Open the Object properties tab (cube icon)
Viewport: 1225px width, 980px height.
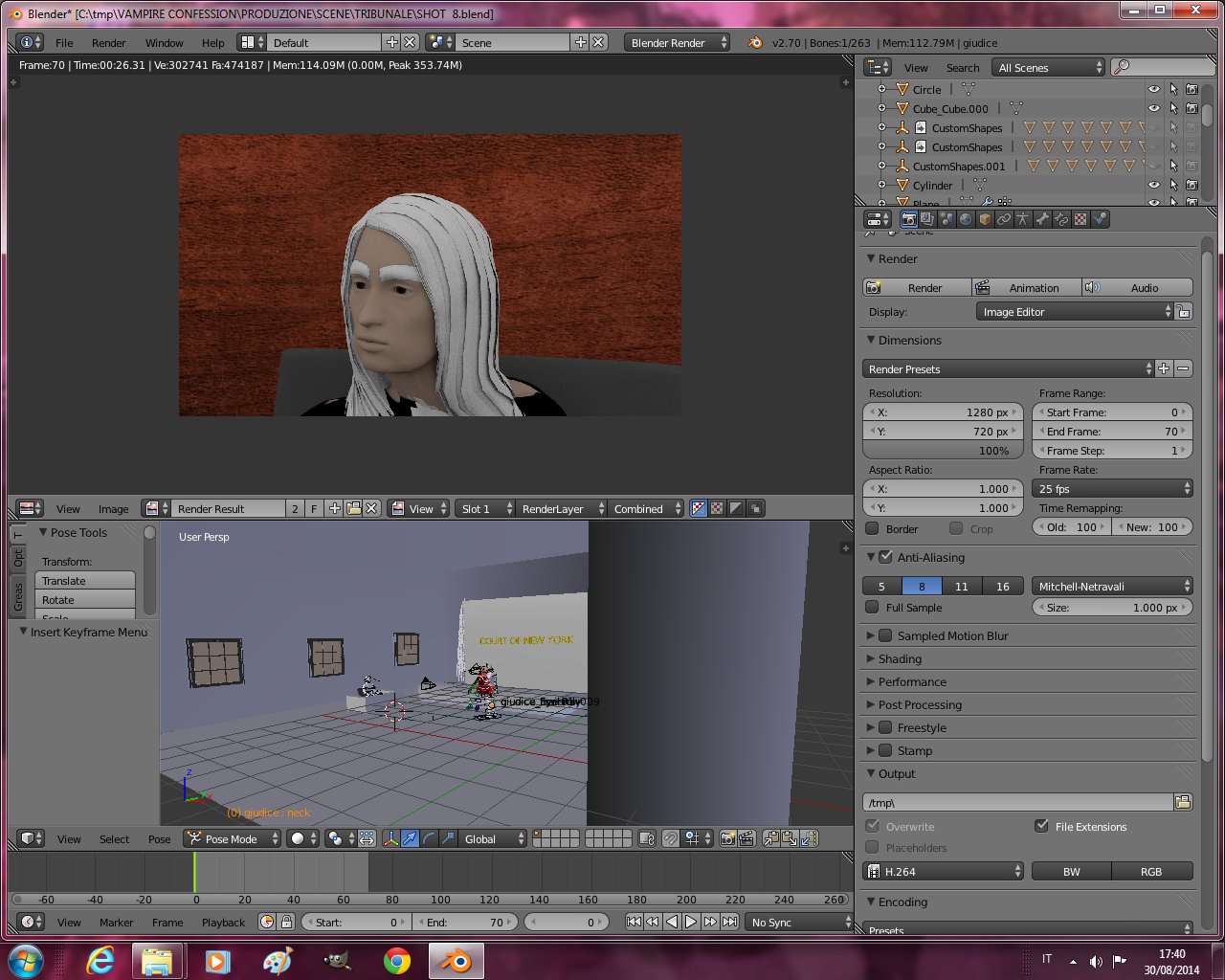985,219
